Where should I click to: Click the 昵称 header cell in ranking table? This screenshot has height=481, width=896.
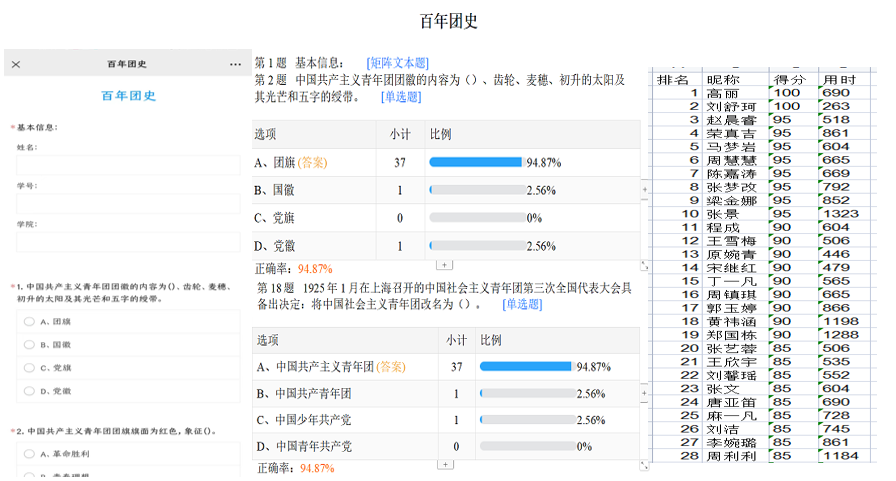[735, 79]
